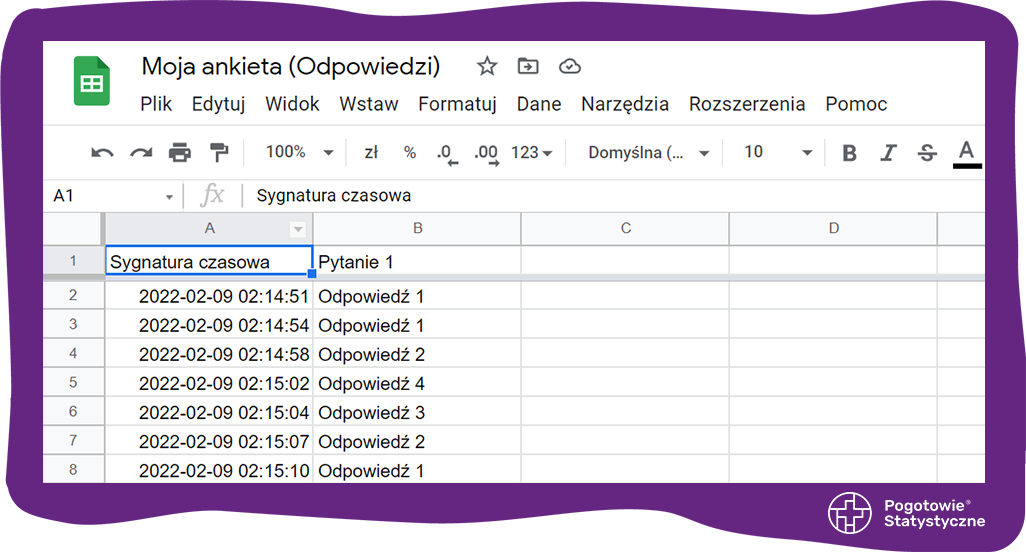
Task: Check the cloud save status icon
Action: [x=569, y=67]
